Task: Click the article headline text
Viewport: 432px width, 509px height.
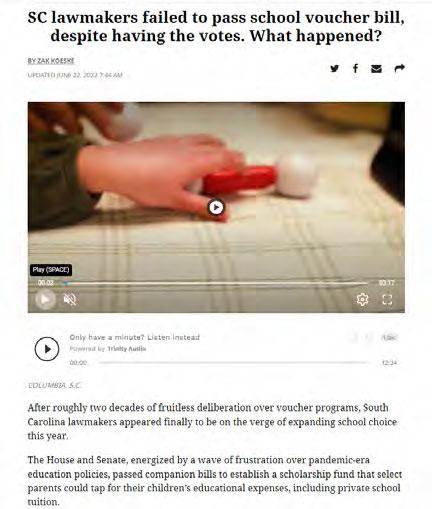Action: (x=216, y=27)
